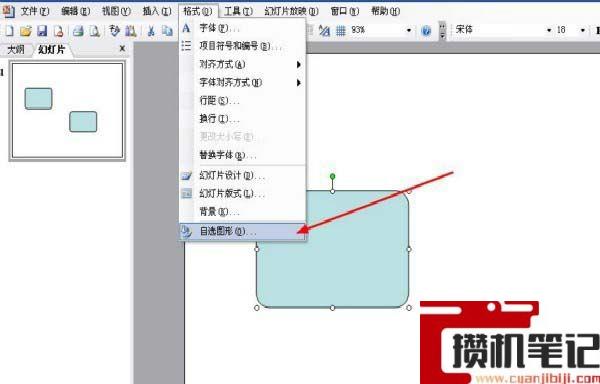Screen dimensions: 600x384
Task: Choose 替换字体(R)... menu entry
Action: [x=243, y=155]
